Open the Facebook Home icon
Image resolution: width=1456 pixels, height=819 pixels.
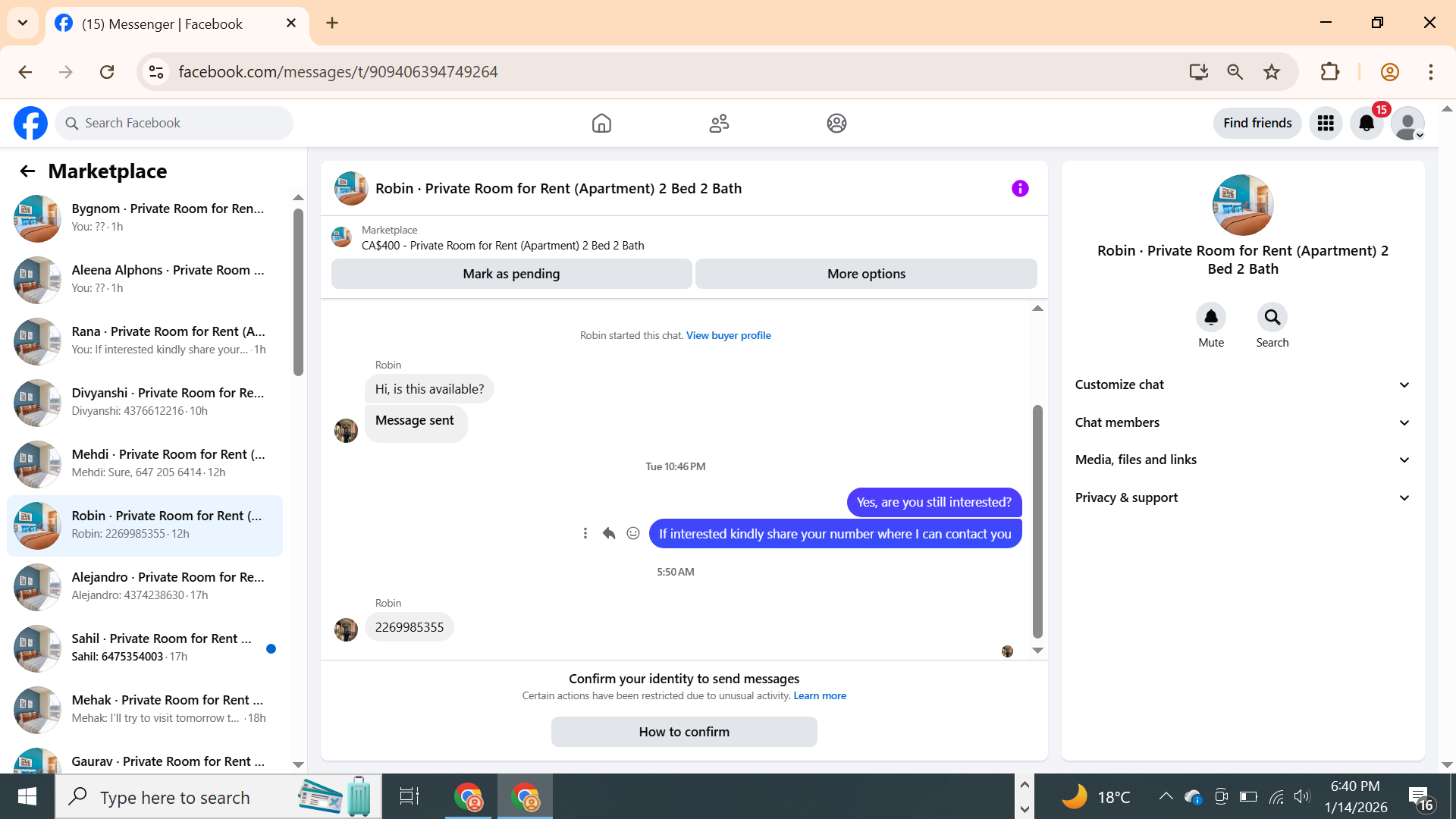601,123
